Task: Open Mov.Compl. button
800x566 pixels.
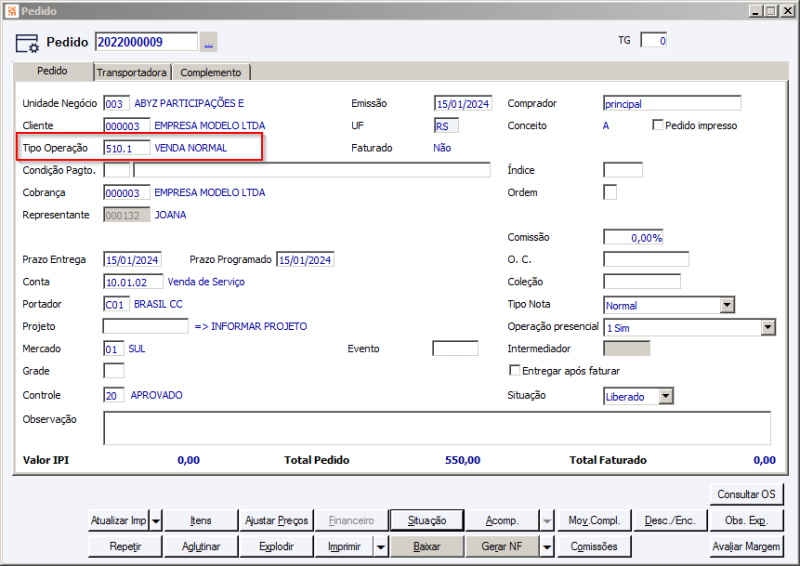Action: [x=594, y=521]
